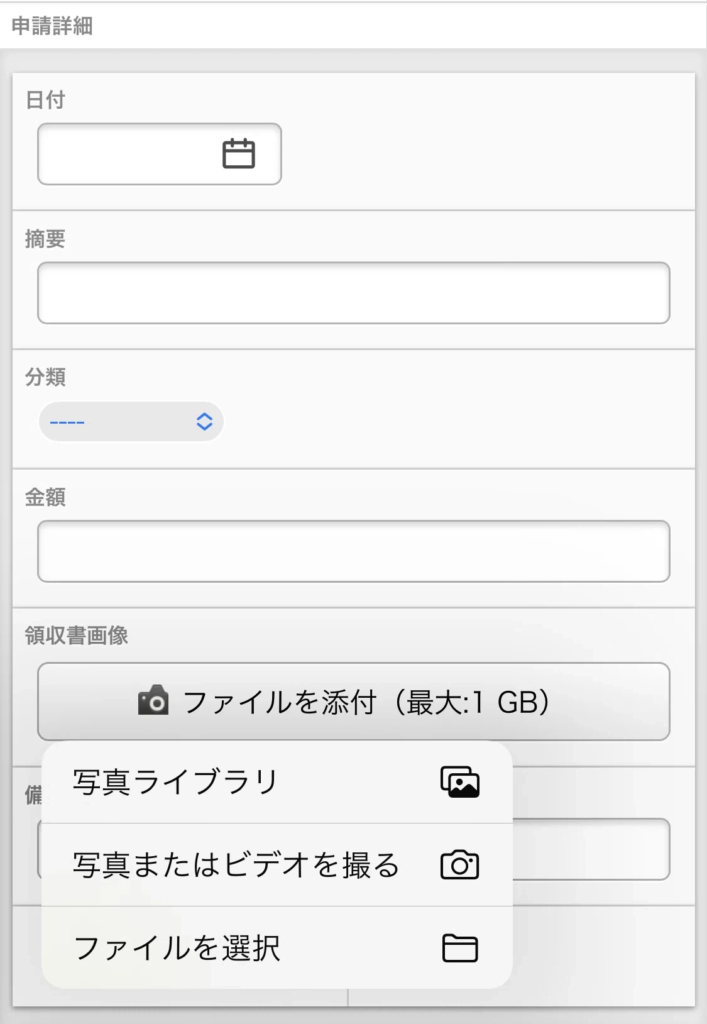Focus the 金額 amount input box
This screenshot has width=707, height=1024.
click(x=352, y=551)
